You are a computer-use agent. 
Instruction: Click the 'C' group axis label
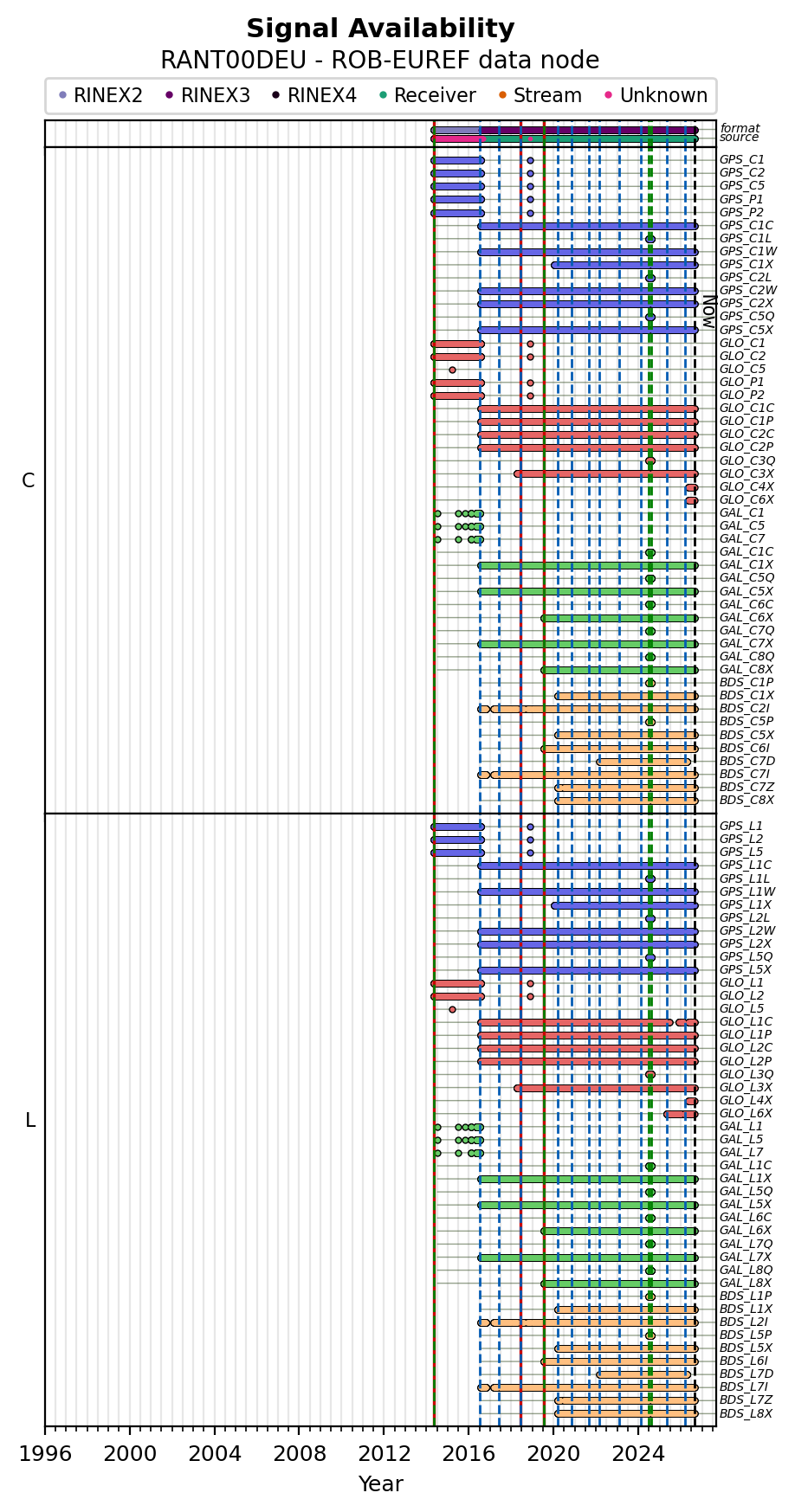(29, 481)
